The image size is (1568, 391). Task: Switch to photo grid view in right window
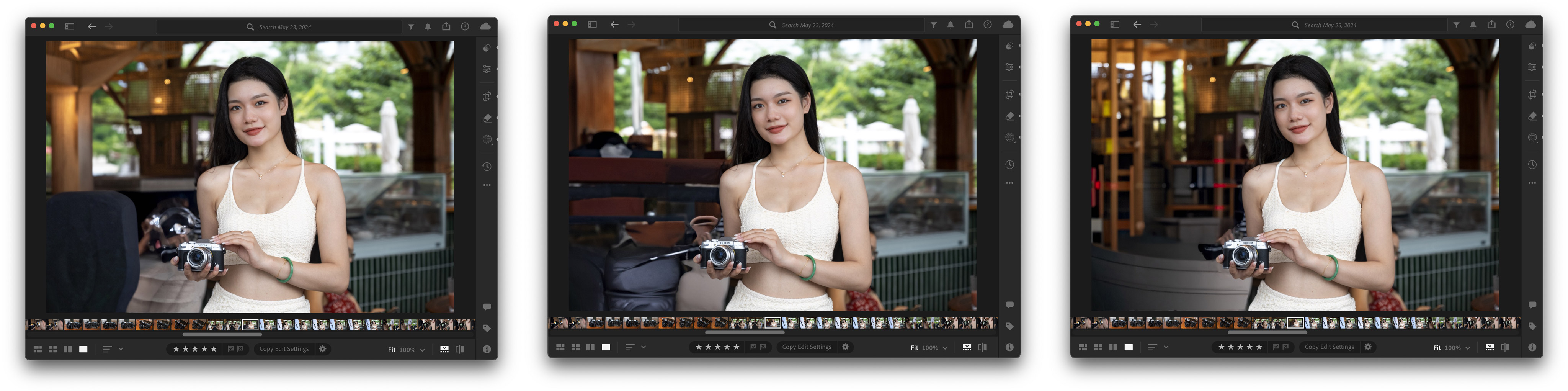point(1083,348)
